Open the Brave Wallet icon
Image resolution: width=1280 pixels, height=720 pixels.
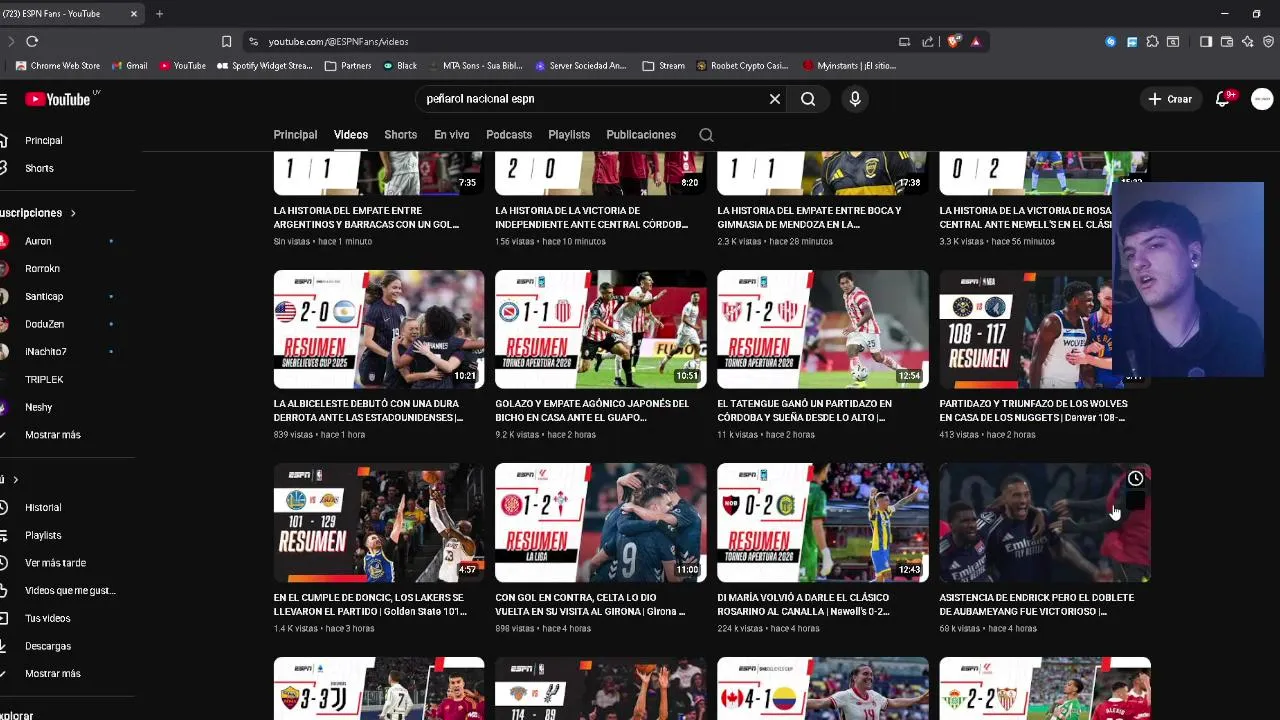[x=1227, y=41]
